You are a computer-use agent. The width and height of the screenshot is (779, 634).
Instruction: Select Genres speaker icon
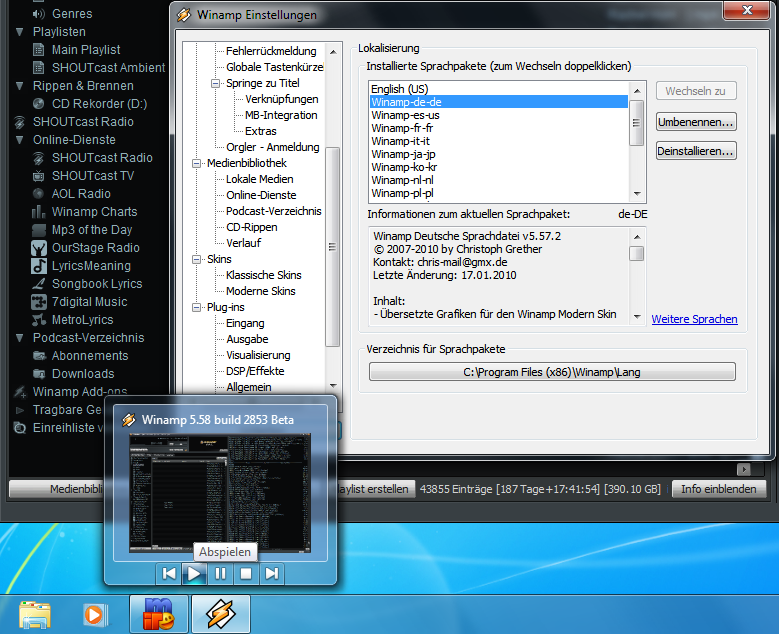pyautogui.click(x=38, y=14)
